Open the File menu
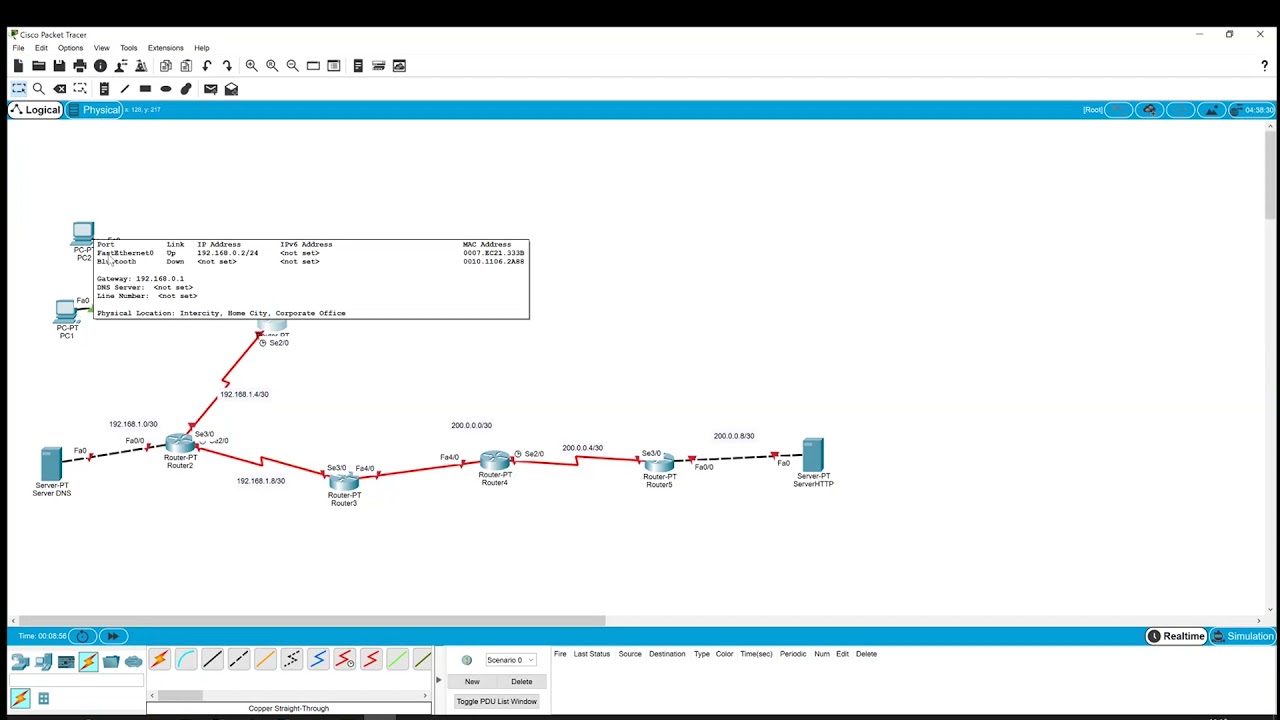The height and width of the screenshot is (720, 1280). point(18,48)
